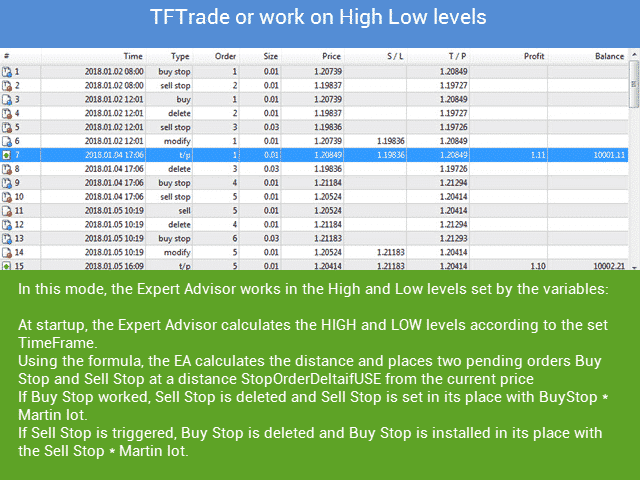The width and height of the screenshot is (640, 480).
Task: Select row 14 modify order at 1.20524
Action: (x=300, y=253)
